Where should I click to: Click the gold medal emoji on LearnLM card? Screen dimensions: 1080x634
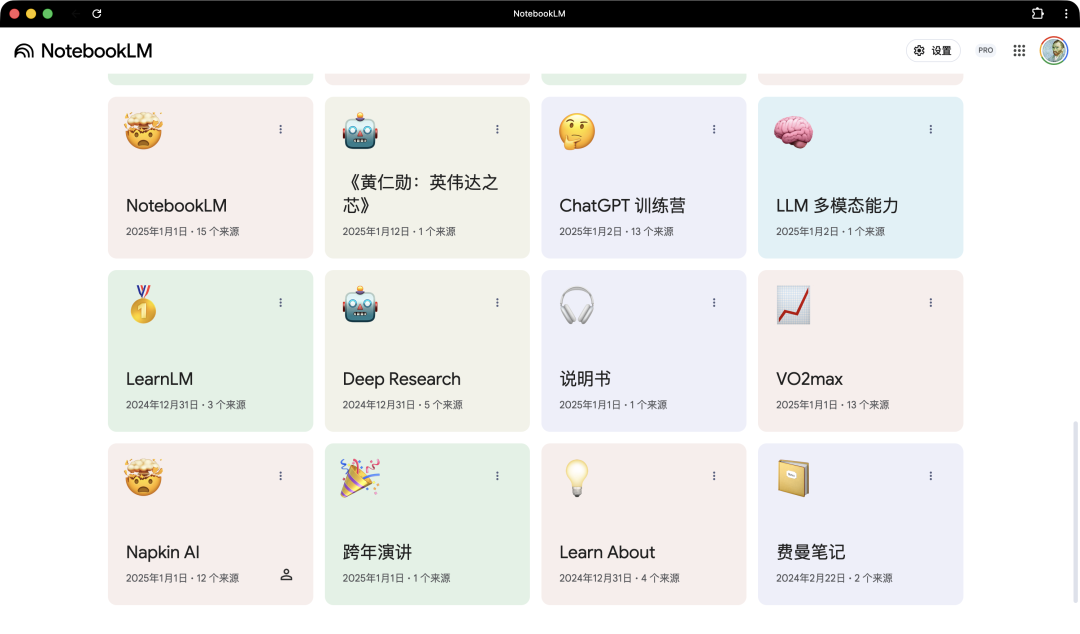point(143,304)
